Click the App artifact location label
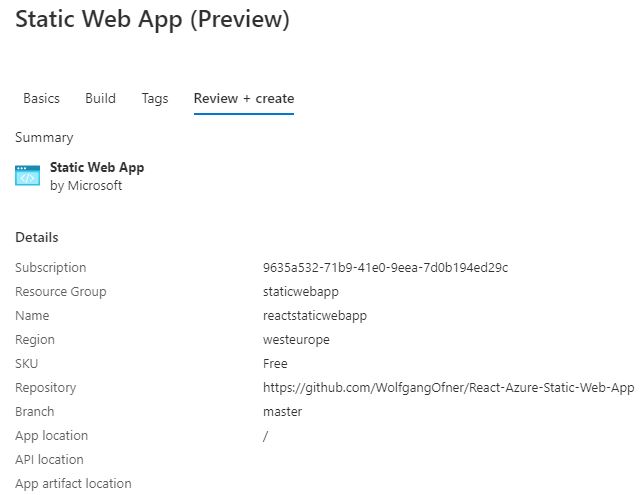Image resolution: width=640 pixels, height=495 pixels. pyautogui.click(x=73, y=484)
